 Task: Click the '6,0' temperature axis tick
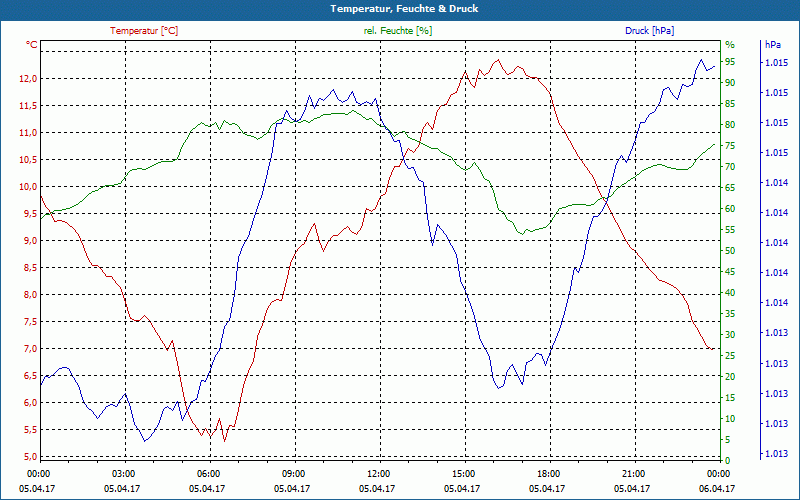30,403
